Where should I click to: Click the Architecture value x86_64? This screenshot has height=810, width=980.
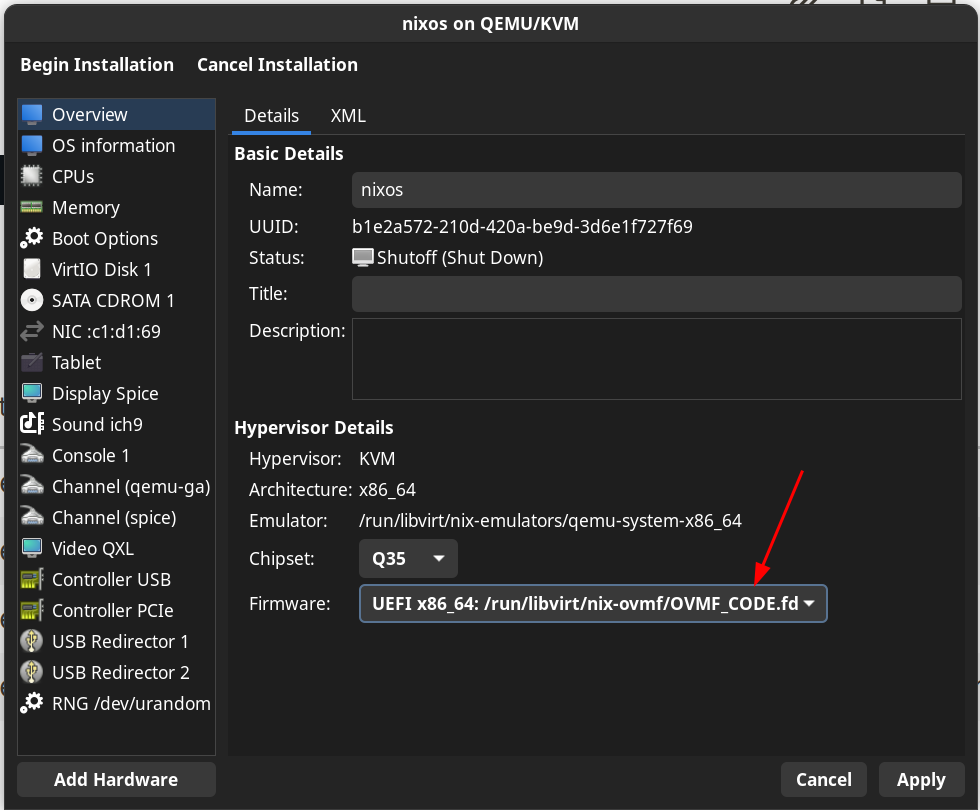pyautogui.click(x=387, y=489)
